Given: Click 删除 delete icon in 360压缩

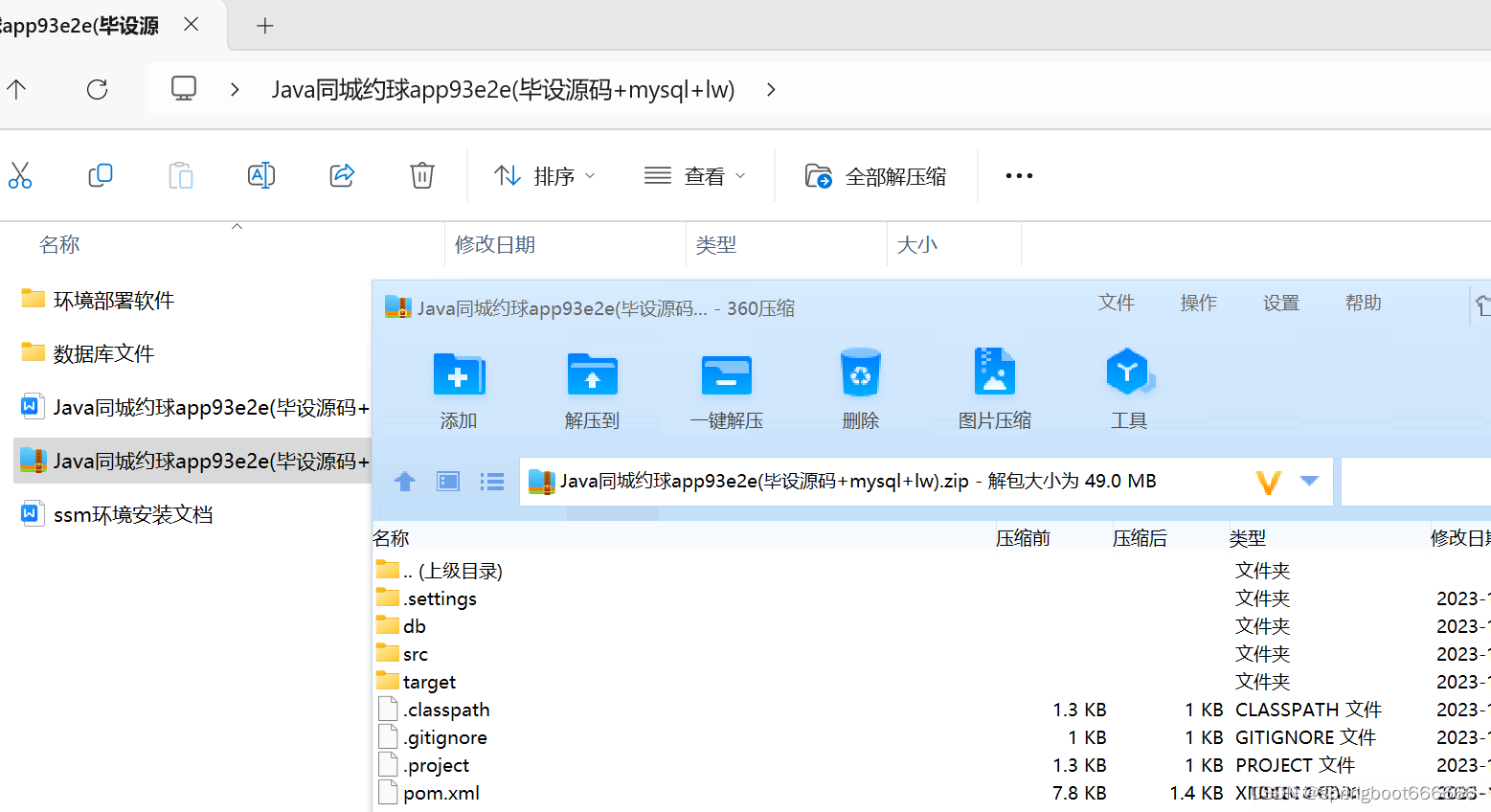Looking at the screenshot, I should pos(861,390).
